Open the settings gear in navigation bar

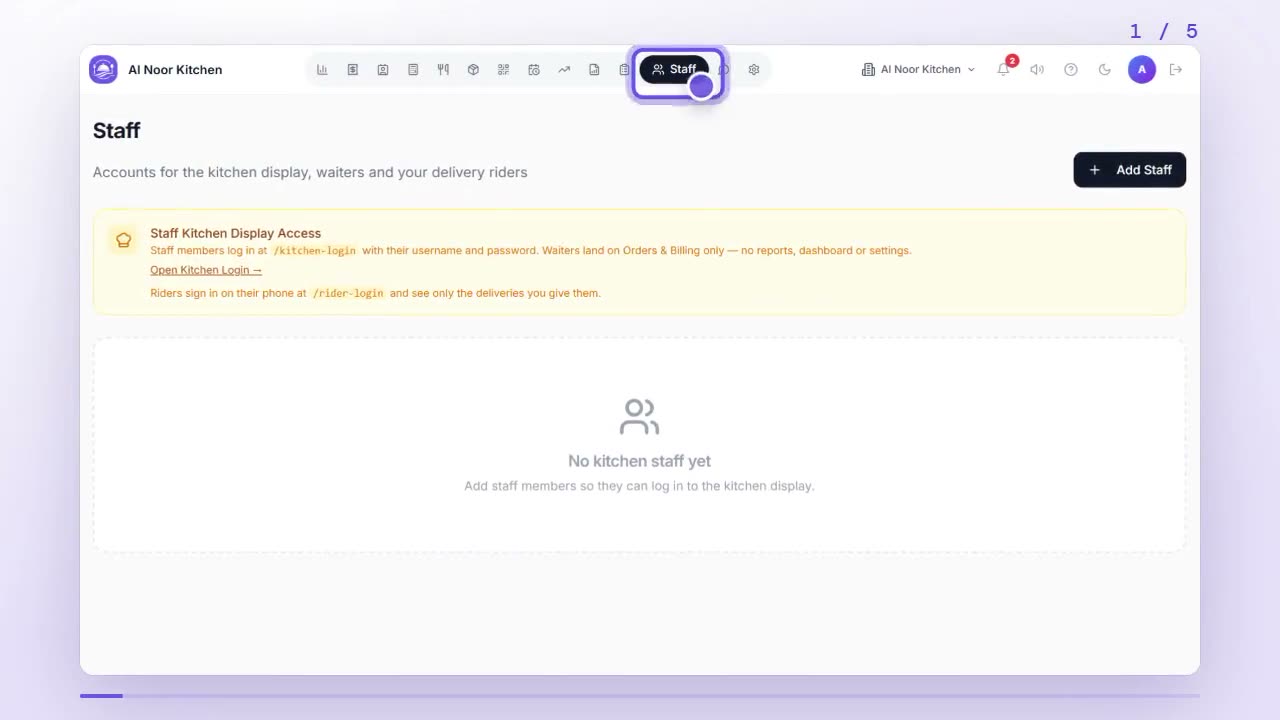[754, 70]
